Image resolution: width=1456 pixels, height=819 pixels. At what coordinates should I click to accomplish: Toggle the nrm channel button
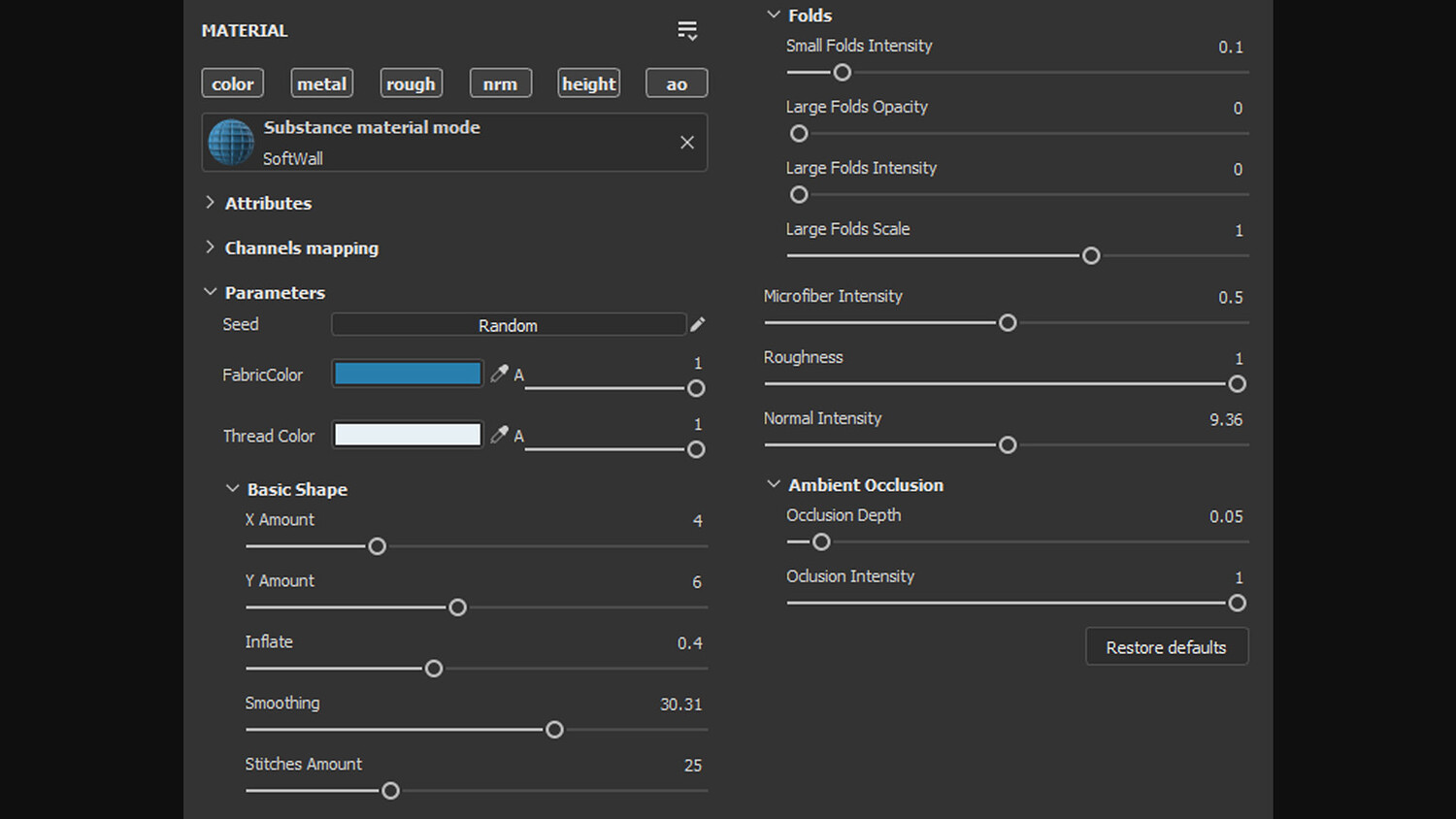pyautogui.click(x=500, y=83)
